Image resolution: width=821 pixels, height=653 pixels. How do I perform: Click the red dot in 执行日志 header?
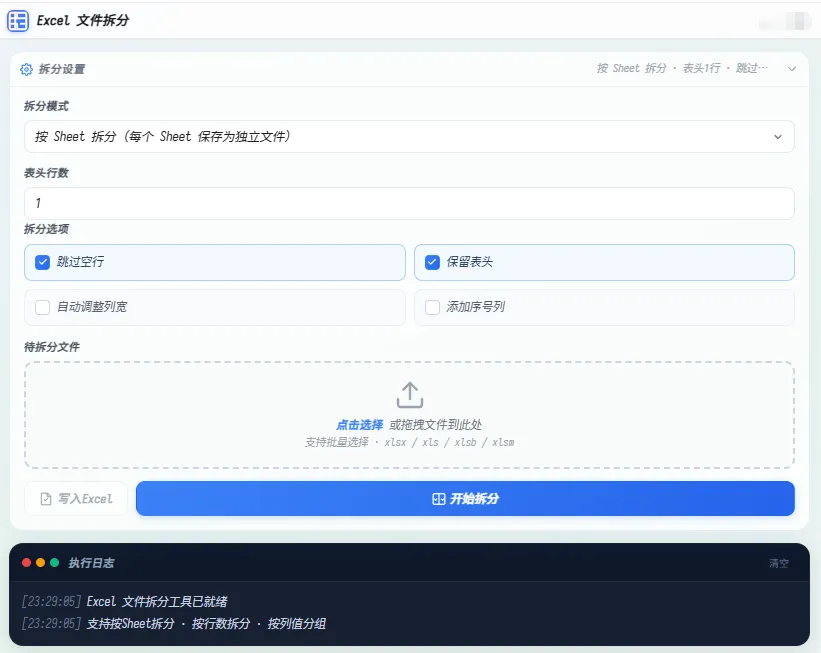pyautogui.click(x=26, y=562)
